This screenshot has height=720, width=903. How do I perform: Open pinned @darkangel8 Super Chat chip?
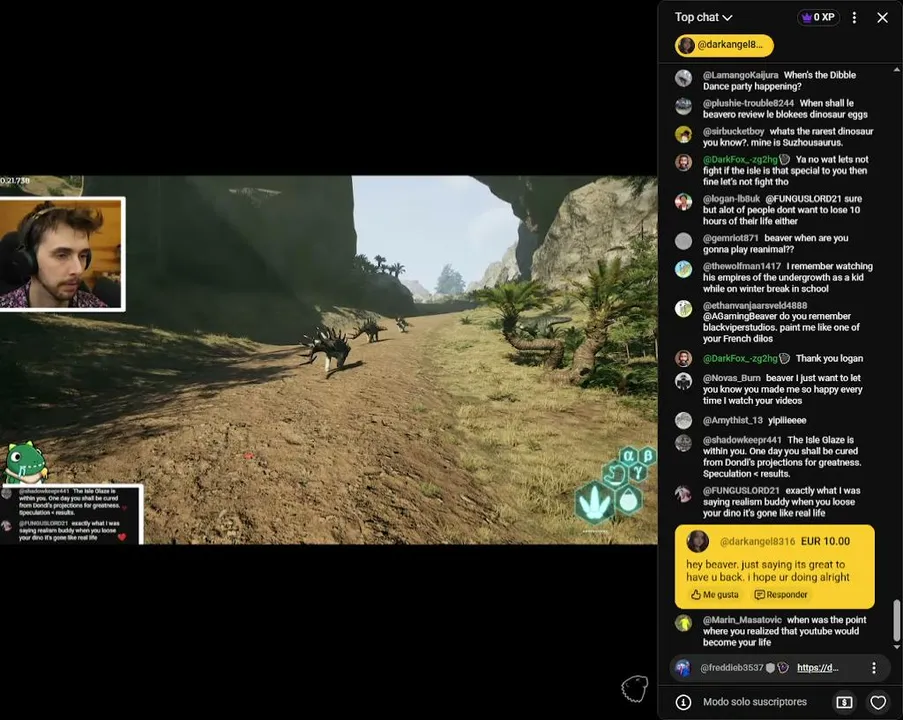[724, 45]
